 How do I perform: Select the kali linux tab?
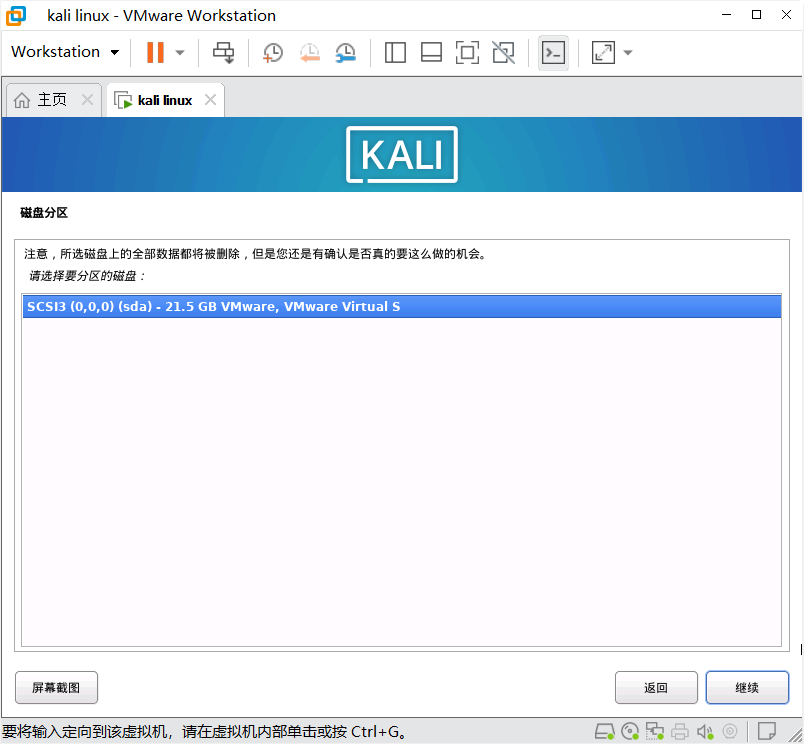point(163,99)
